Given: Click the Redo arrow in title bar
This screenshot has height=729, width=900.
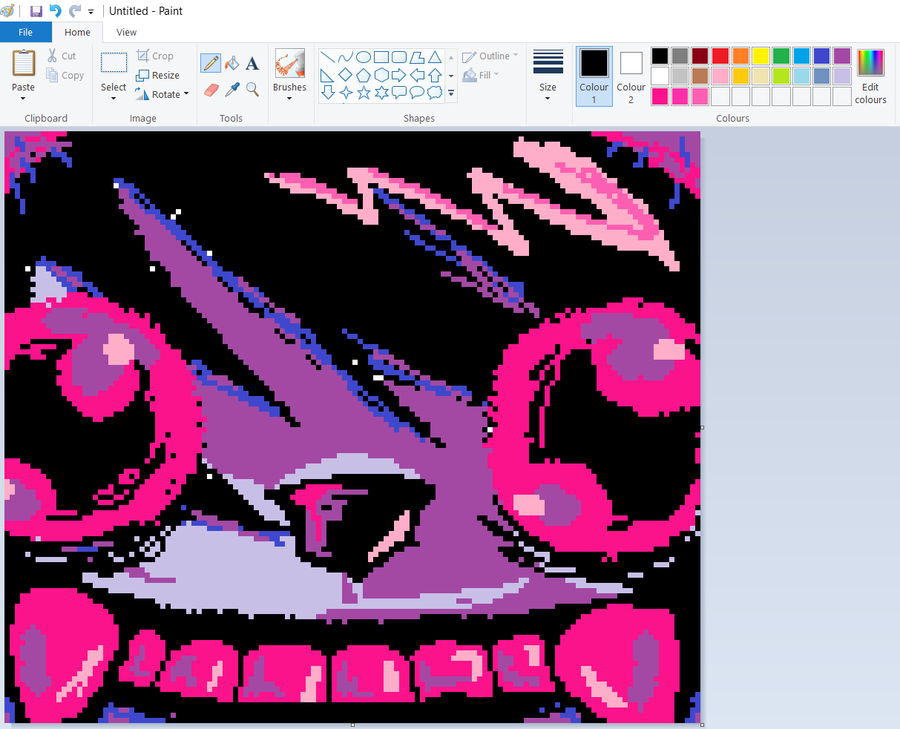Looking at the screenshot, I should pos(75,11).
